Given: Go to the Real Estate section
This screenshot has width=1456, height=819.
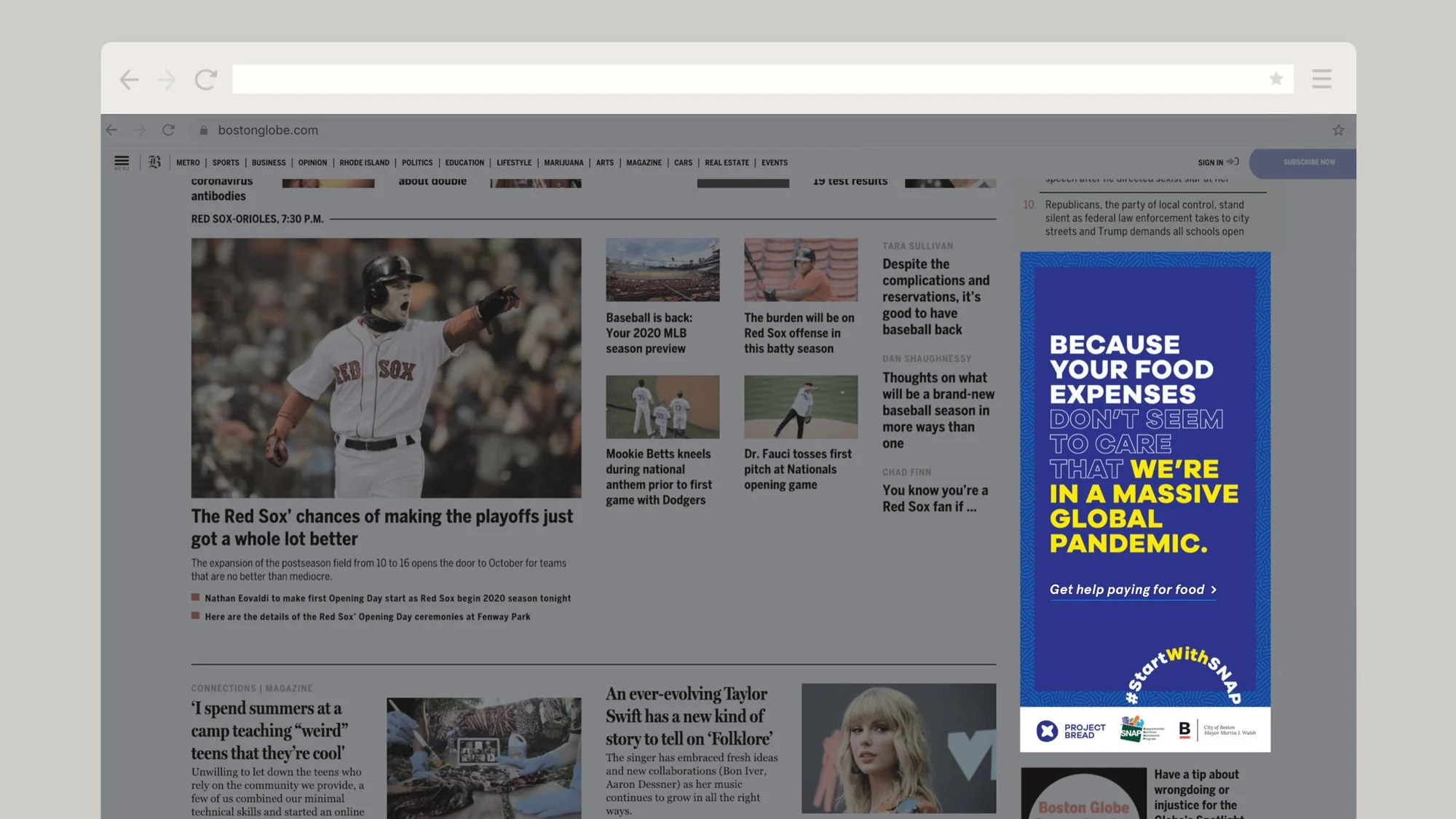Looking at the screenshot, I should tap(727, 163).
